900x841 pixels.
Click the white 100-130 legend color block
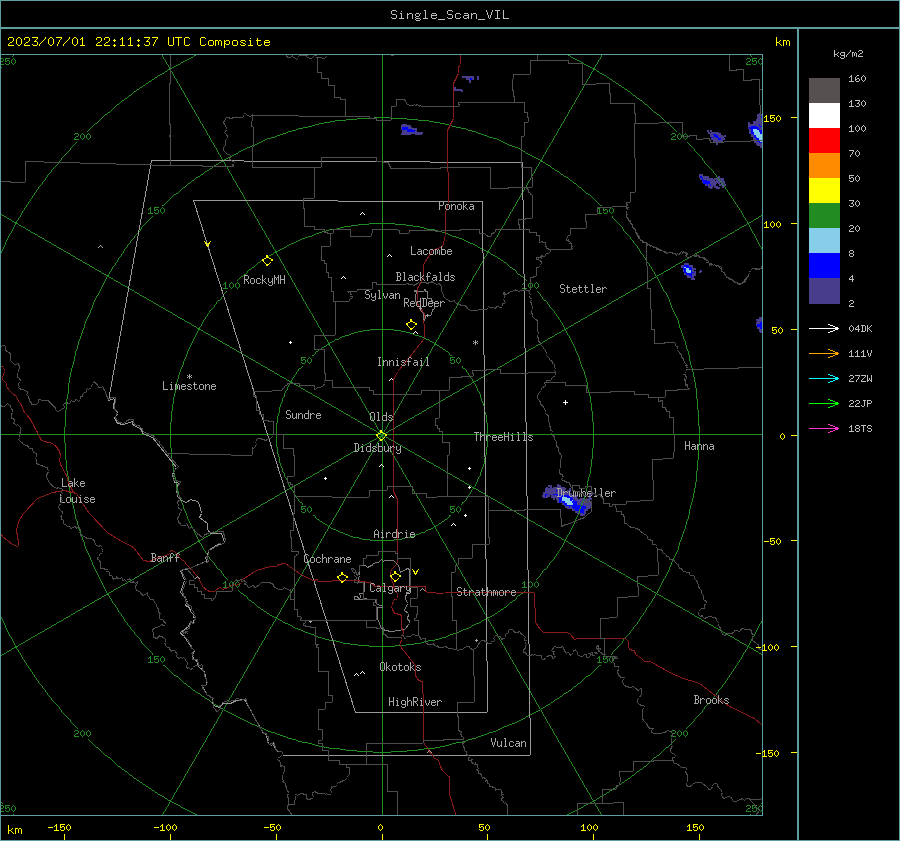[x=824, y=116]
